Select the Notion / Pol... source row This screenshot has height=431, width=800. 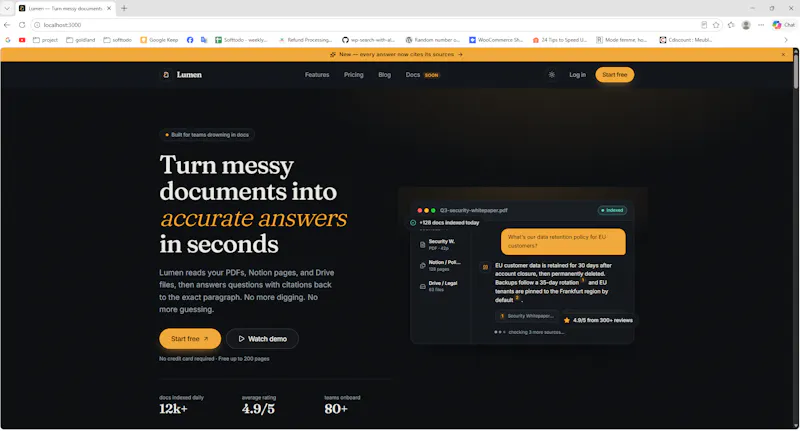[x=441, y=265]
